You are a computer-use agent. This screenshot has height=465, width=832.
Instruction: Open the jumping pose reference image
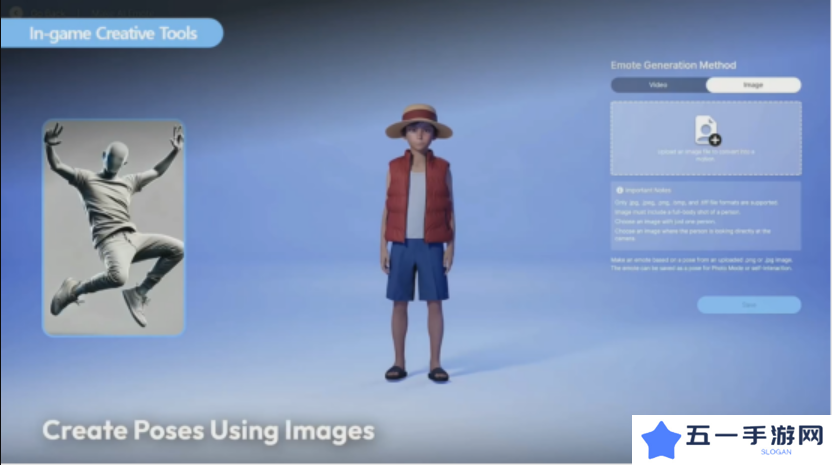point(114,228)
